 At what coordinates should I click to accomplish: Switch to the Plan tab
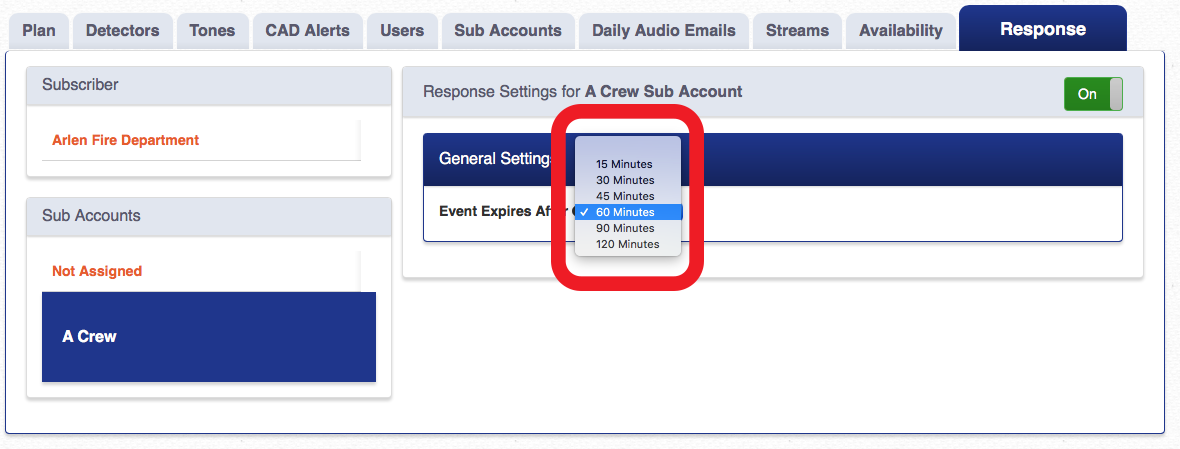(39, 31)
